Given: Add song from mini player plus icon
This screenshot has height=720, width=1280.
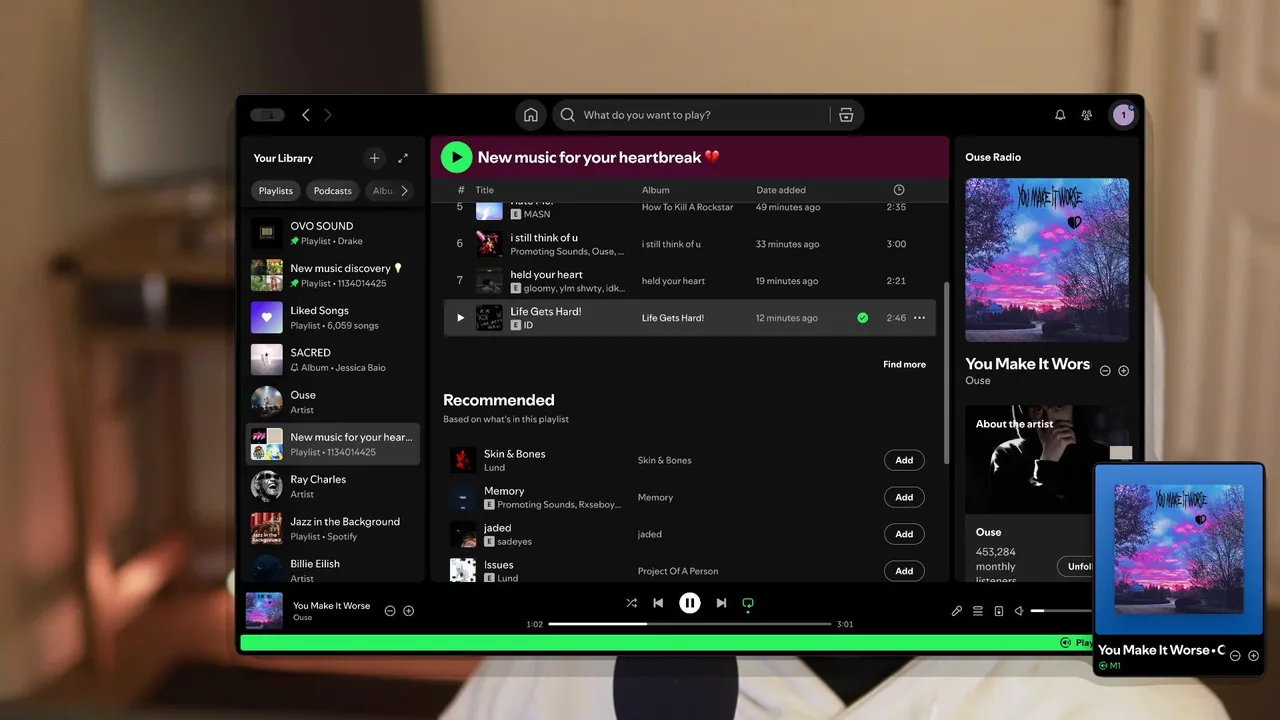Looking at the screenshot, I should 1253,656.
